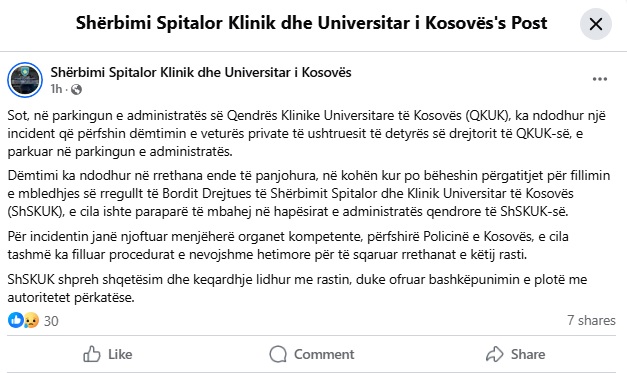Click the paragraph starting "Sot, në parkingun"
Screen dimensions: 627x373
click(x=307, y=134)
